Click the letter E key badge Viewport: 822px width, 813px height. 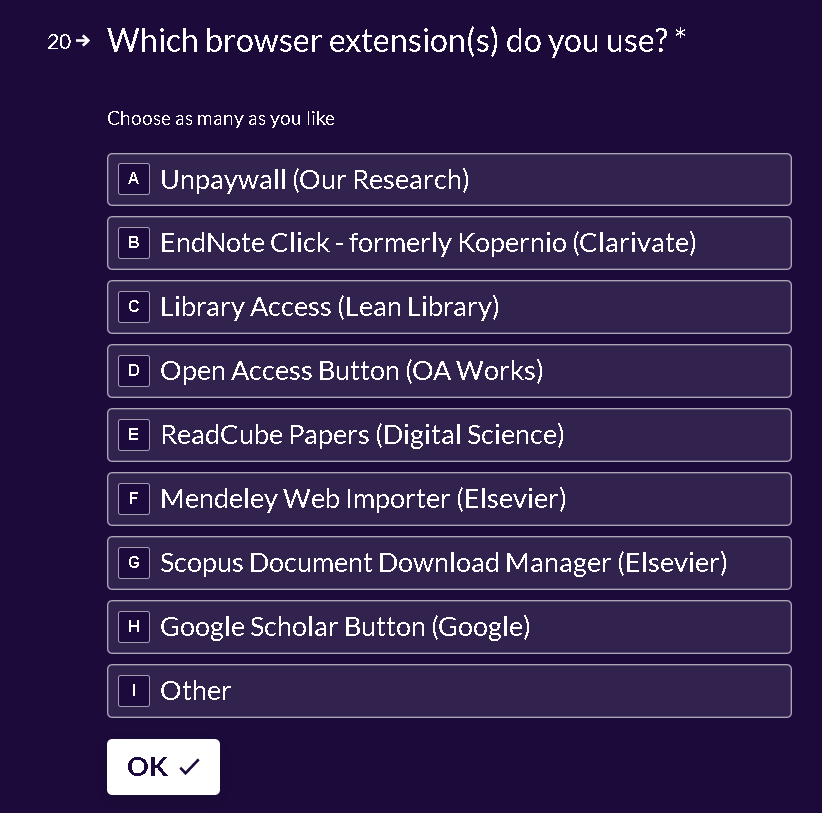(134, 435)
